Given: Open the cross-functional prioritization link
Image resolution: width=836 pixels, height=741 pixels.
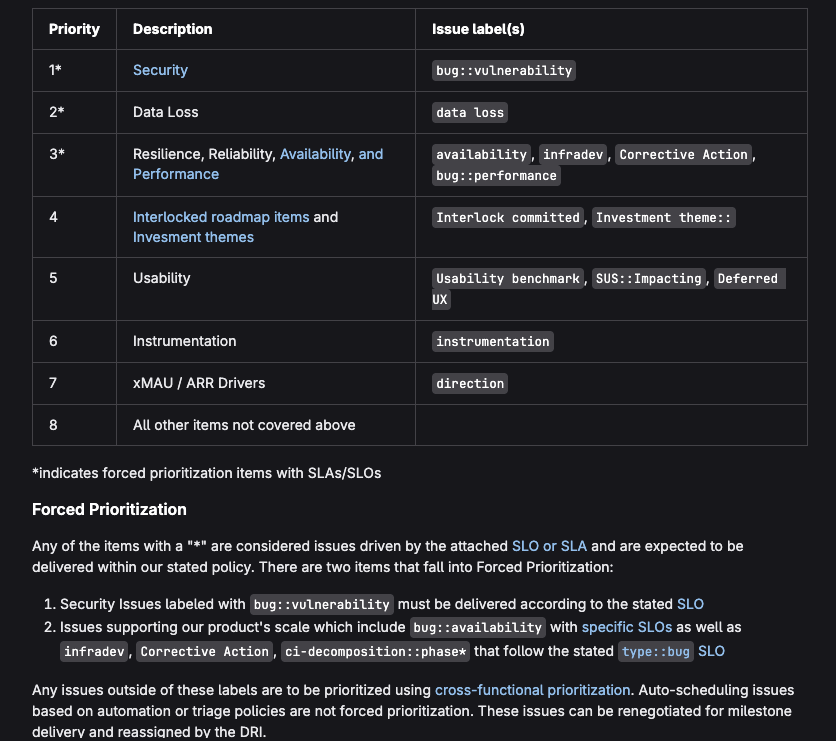Looking at the screenshot, I should [533, 690].
